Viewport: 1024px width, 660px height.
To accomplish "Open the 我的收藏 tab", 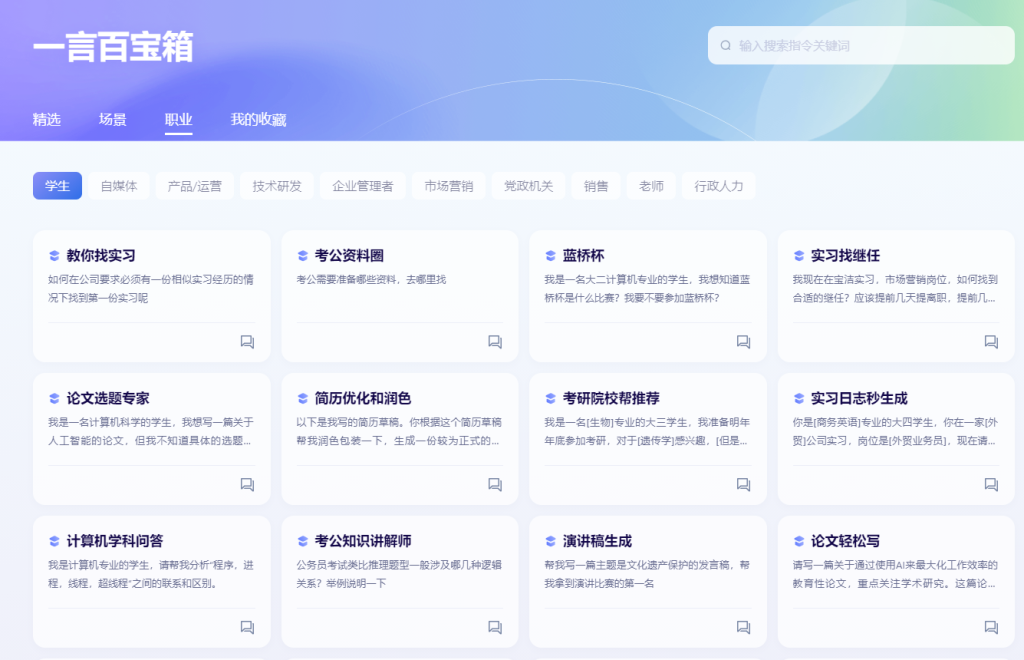I will point(258,120).
